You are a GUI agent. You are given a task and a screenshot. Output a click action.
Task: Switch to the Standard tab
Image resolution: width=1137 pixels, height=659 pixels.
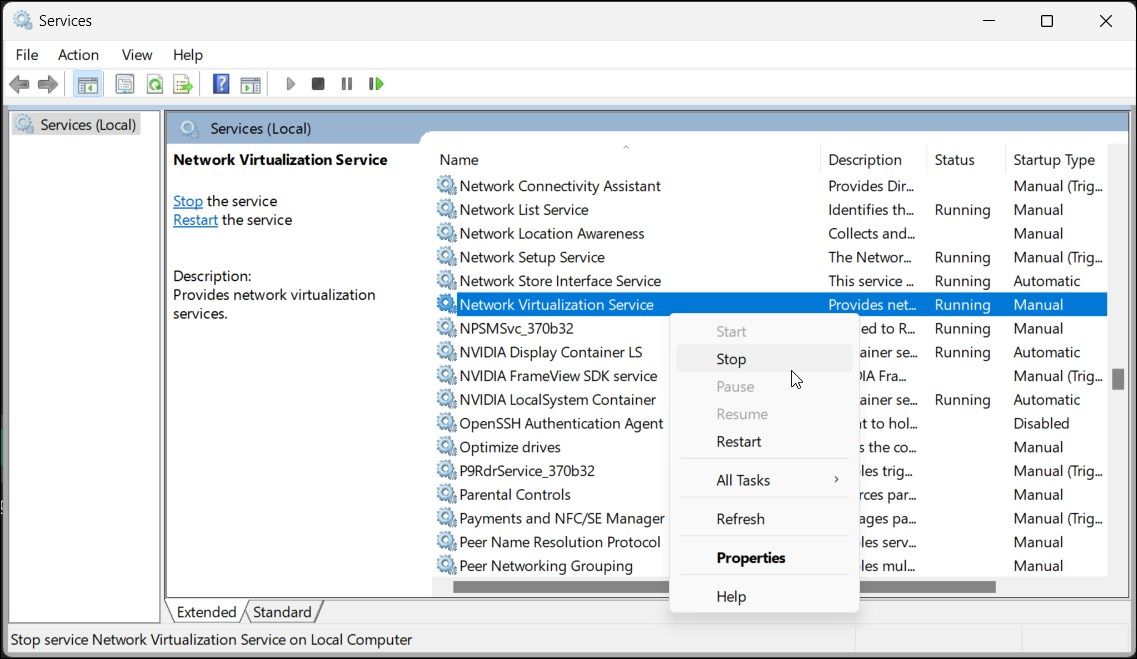[x=283, y=612]
